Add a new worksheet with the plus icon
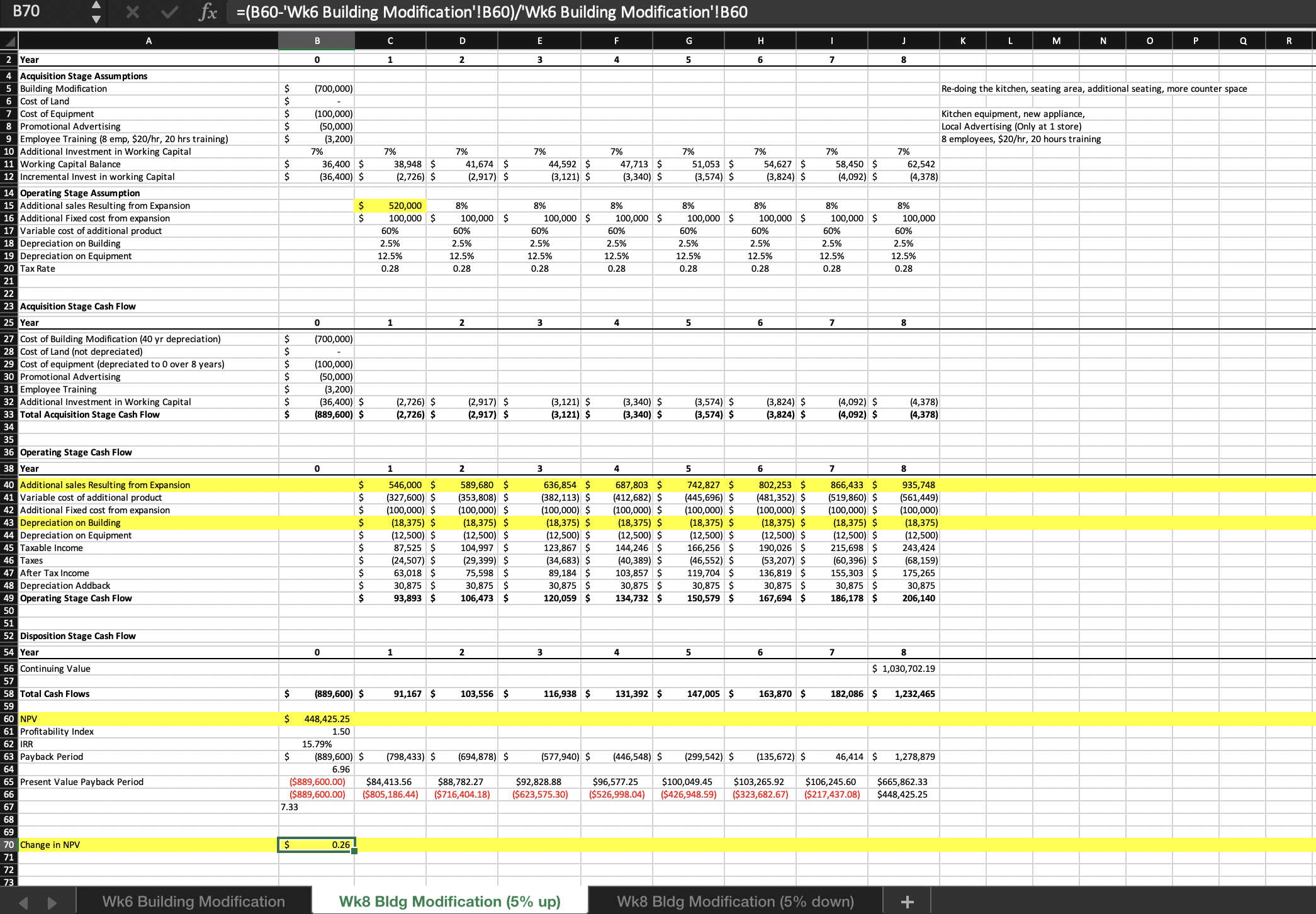1316x914 pixels. tap(906, 901)
